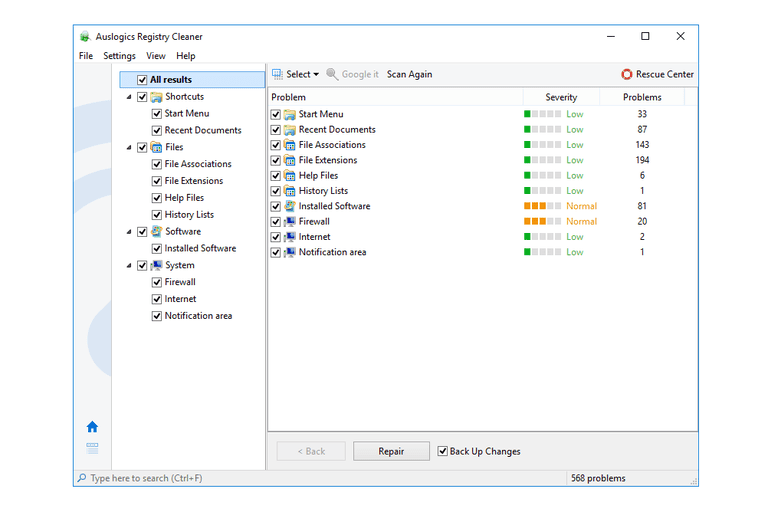Click the Installed Software row icon in results
768x512 pixels.
coord(290,206)
